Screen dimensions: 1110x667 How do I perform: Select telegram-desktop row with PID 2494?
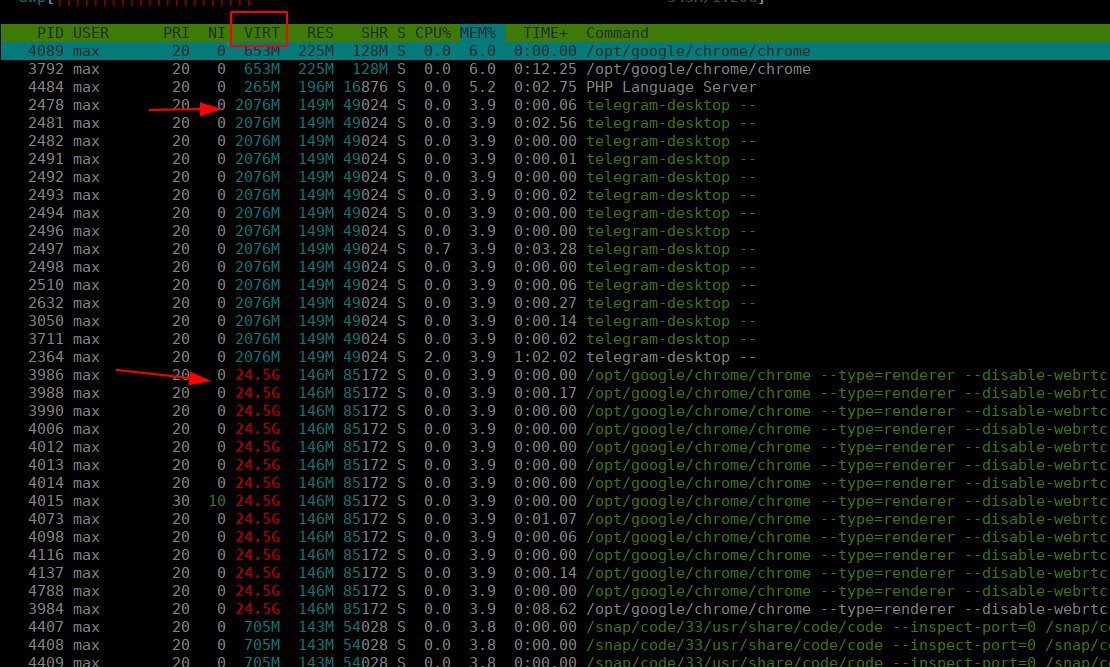tap(555, 213)
